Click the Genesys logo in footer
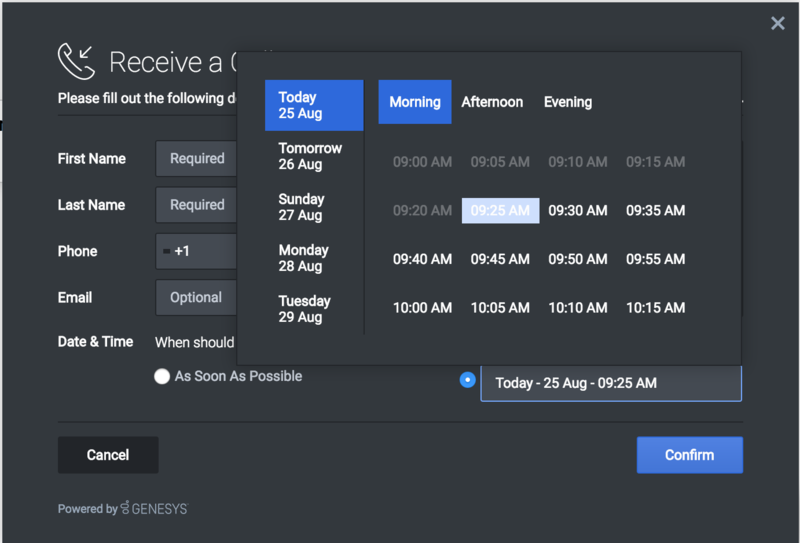The height and width of the screenshot is (543, 800). pyautogui.click(x=154, y=508)
